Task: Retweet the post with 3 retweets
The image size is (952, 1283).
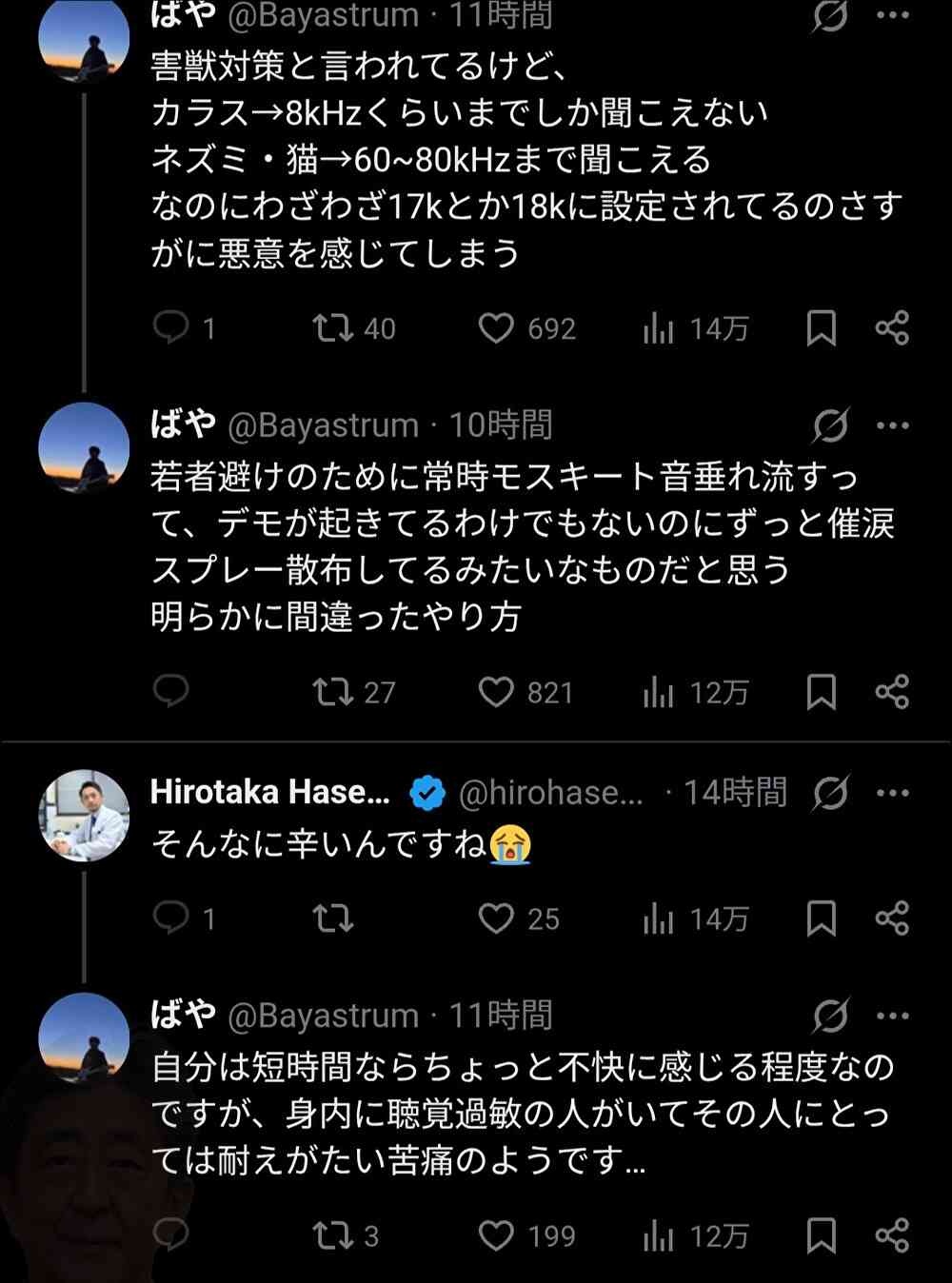Action: click(332, 1236)
